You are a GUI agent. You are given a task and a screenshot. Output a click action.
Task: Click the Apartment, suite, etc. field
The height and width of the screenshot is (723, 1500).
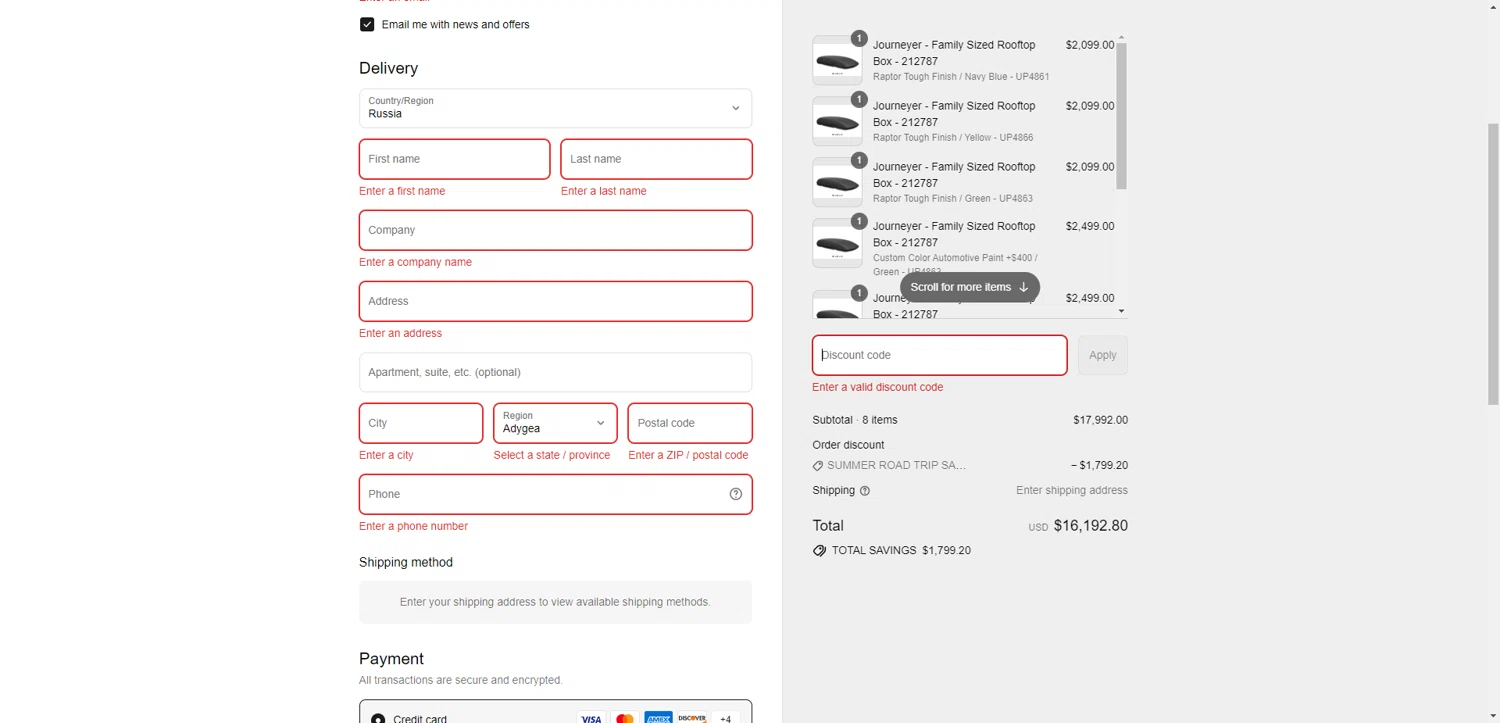(555, 372)
